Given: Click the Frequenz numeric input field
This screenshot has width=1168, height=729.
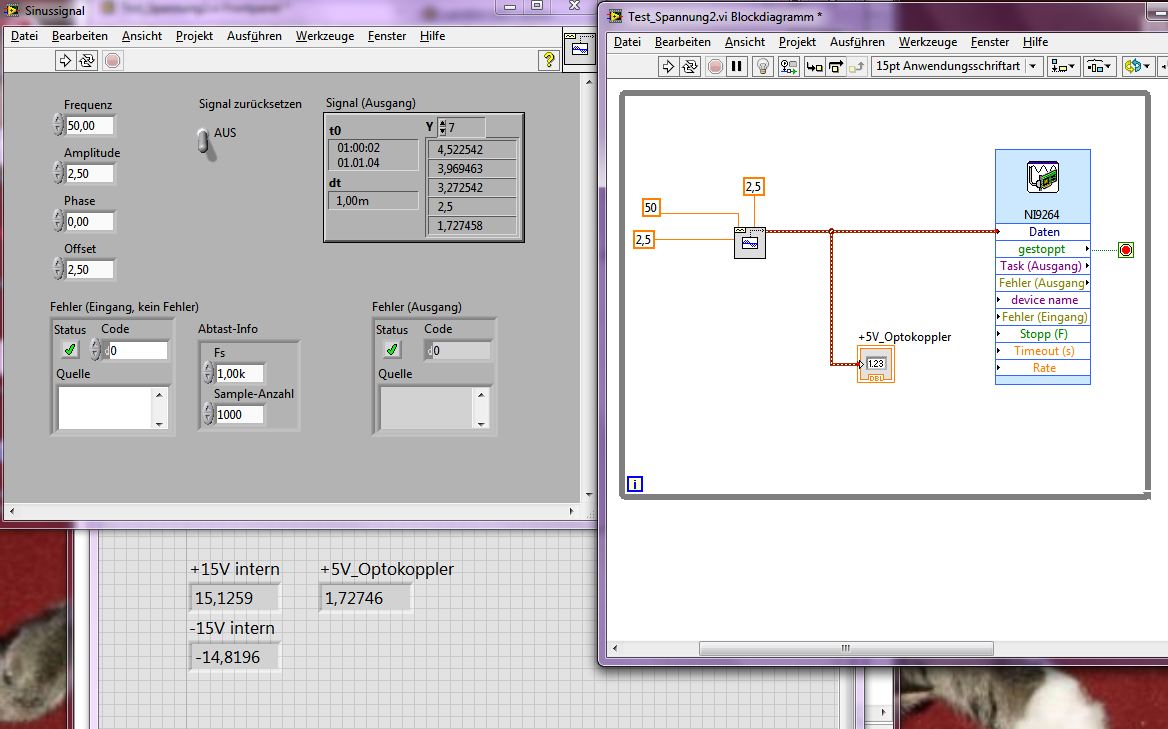Looking at the screenshot, I should coord(90,126).
